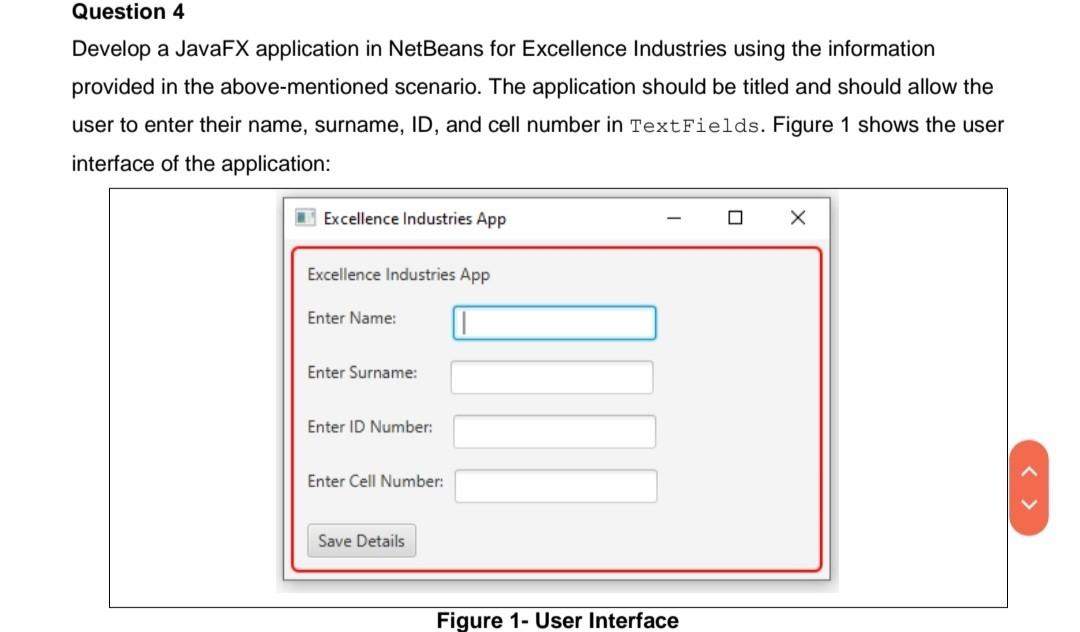This screenshot has width=1080, height=632.
Task: Click the Save Details button
Action: [361, 541]
